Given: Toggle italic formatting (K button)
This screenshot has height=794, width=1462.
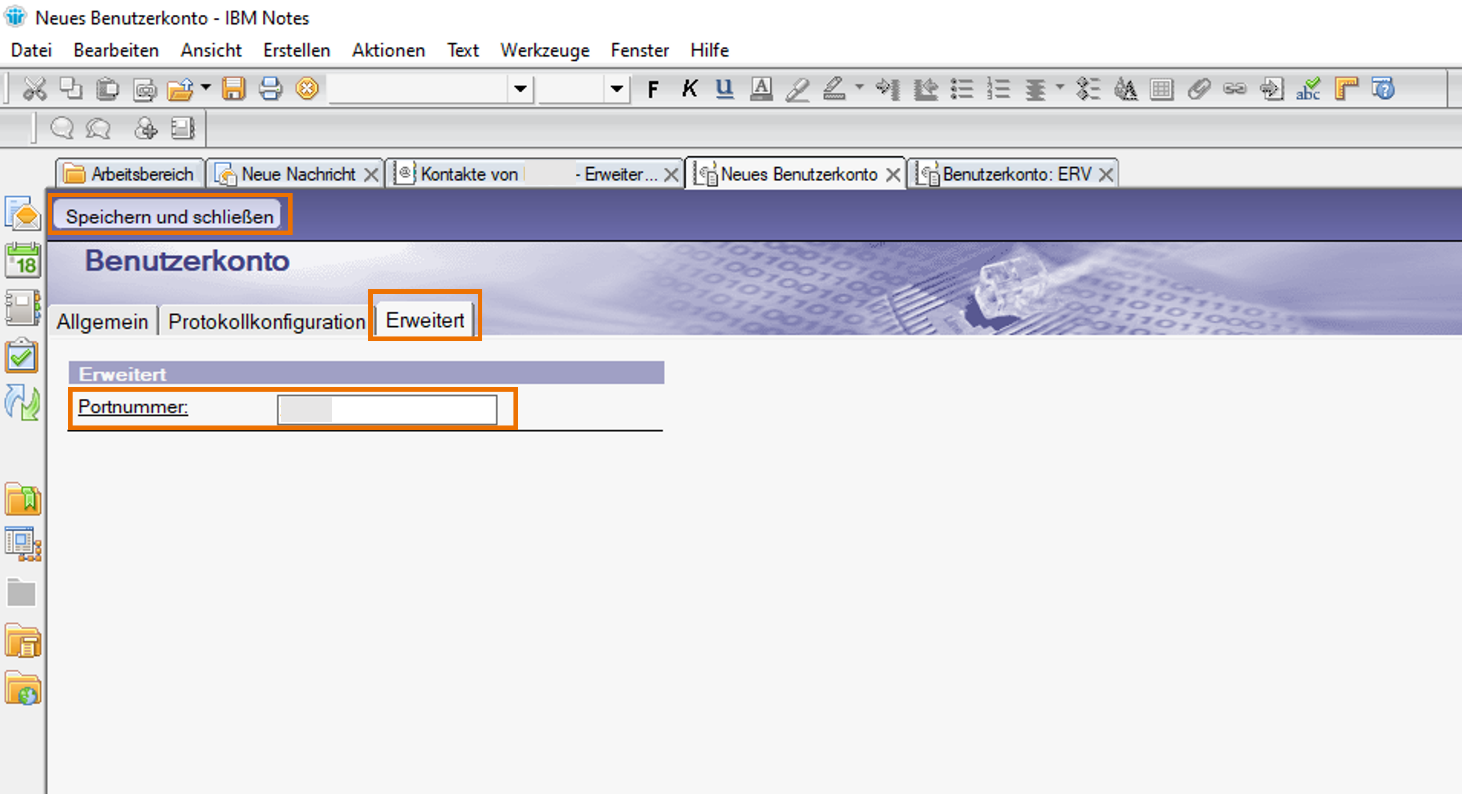Looking at the screenshot, I should [x=689, y=89].
